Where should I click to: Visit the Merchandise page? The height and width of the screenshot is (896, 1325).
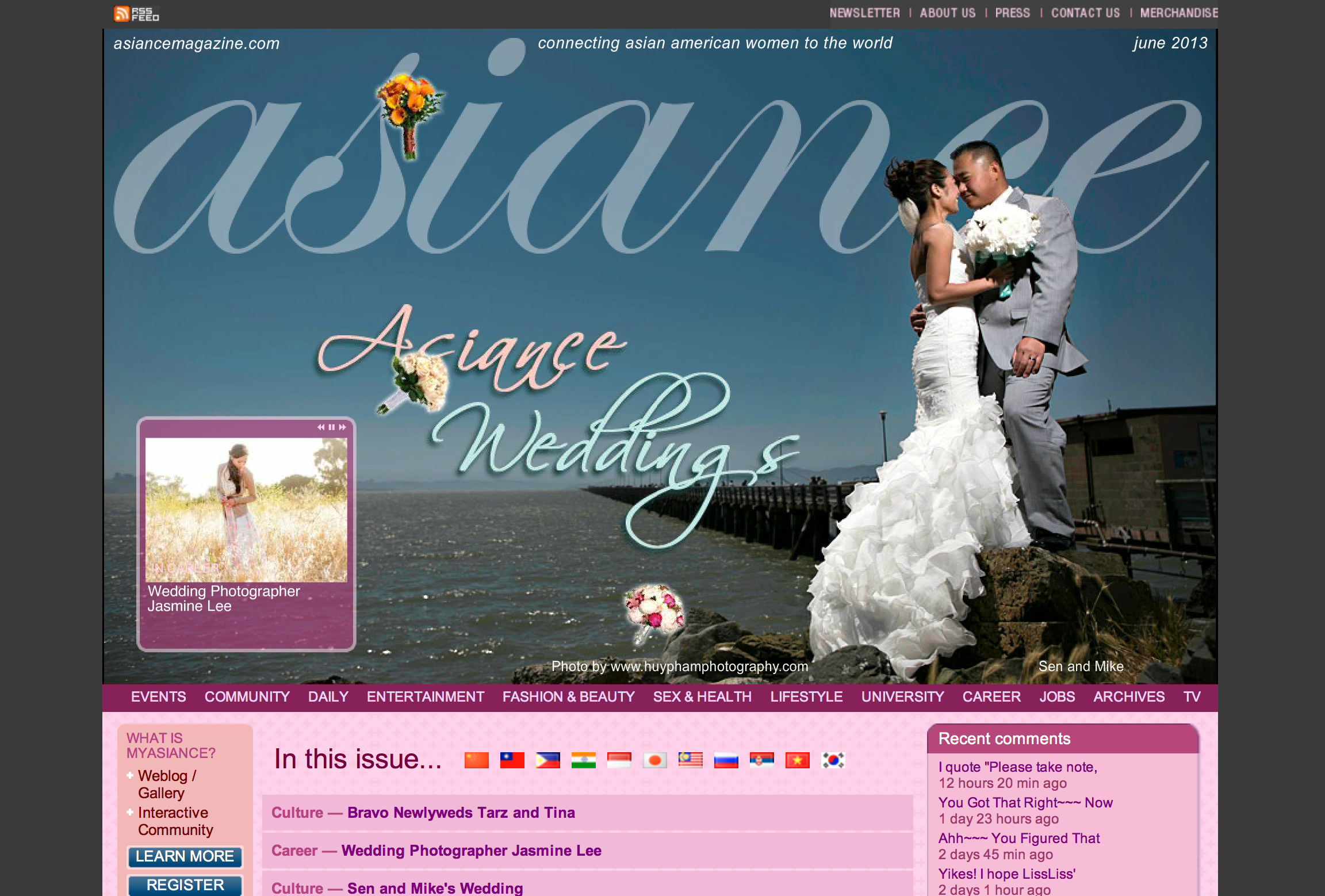[x=1179, y=13]
